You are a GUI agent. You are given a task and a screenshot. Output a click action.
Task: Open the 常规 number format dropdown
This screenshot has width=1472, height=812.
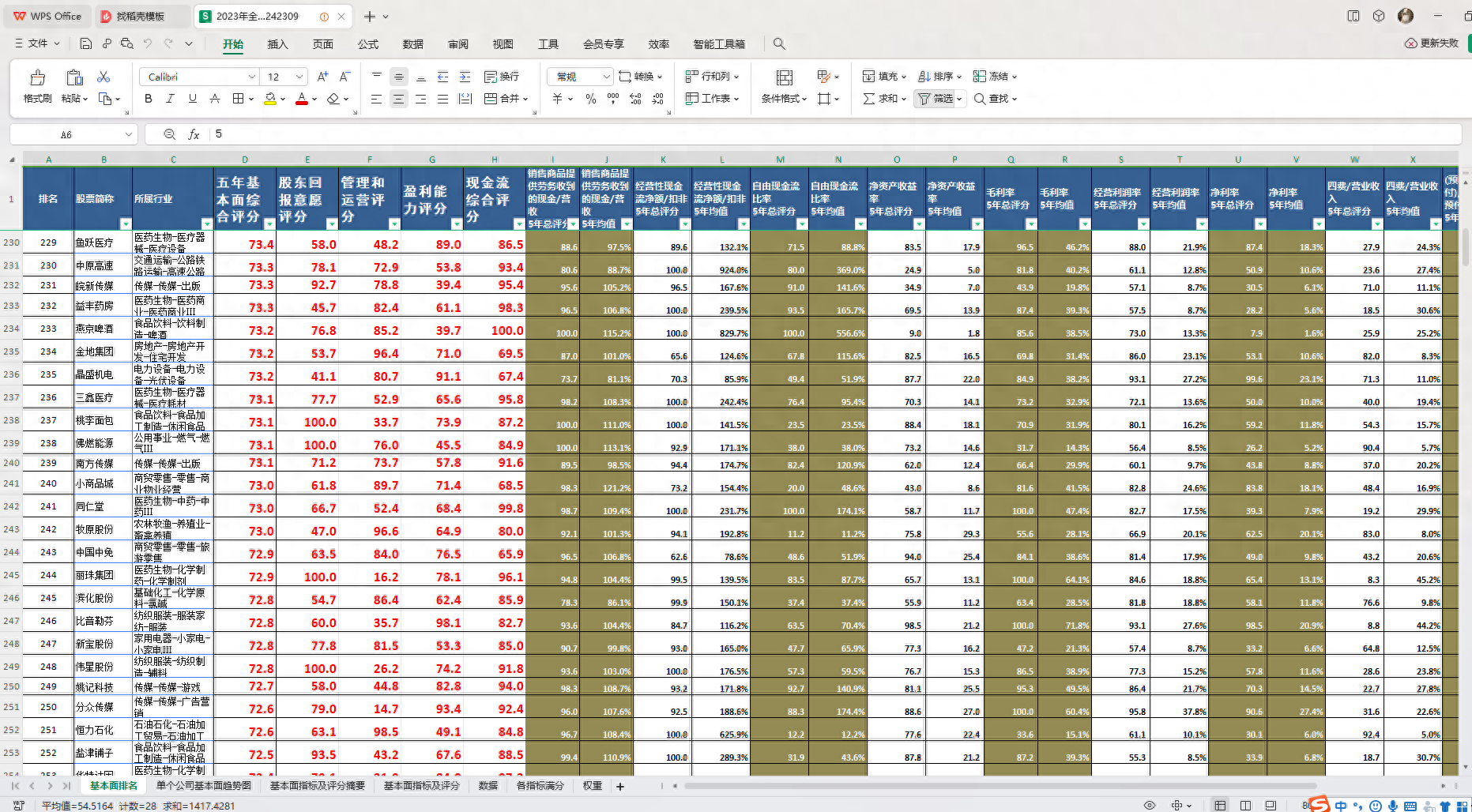pyautogui.click(x=606, y=77)
